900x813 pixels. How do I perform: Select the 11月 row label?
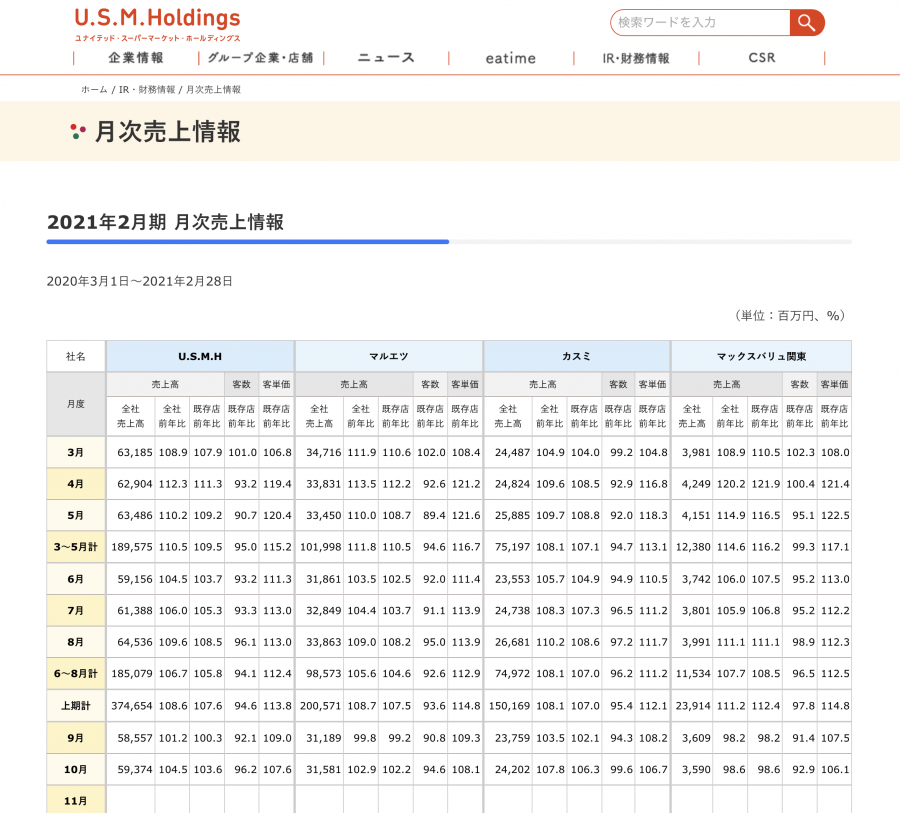click(76, 800)
